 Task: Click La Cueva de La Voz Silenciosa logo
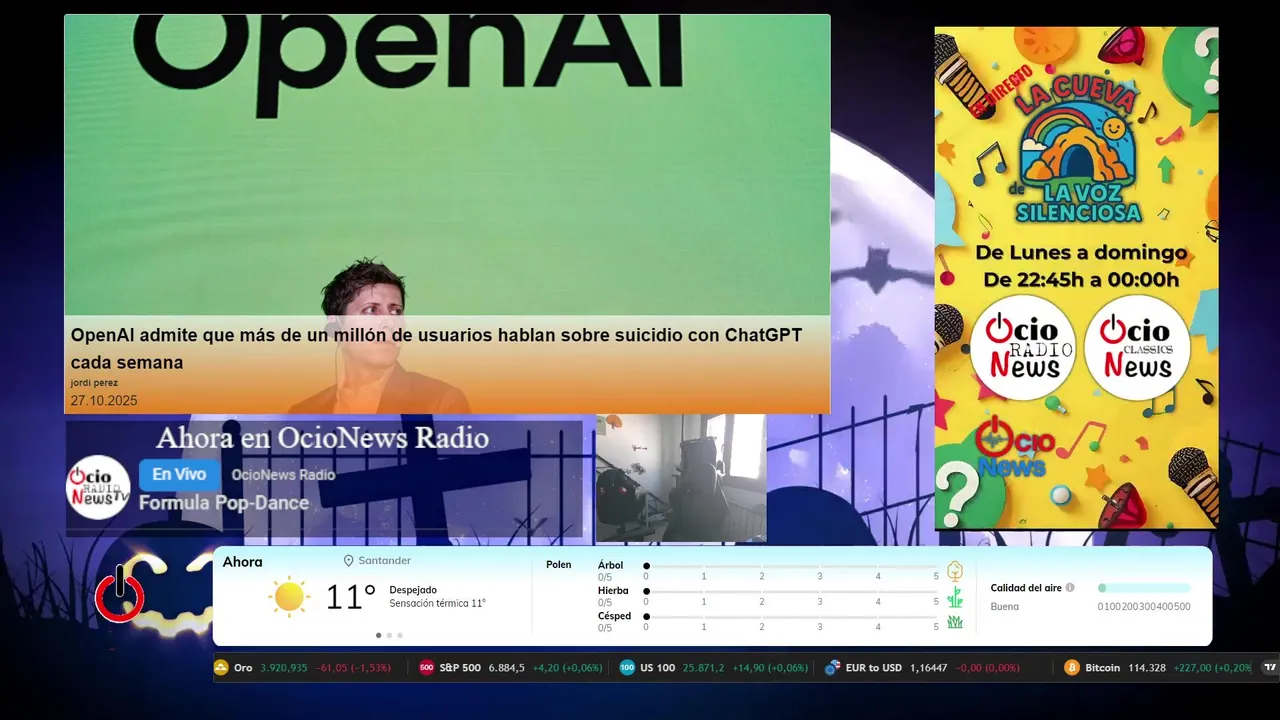[x=1078, y=150]
